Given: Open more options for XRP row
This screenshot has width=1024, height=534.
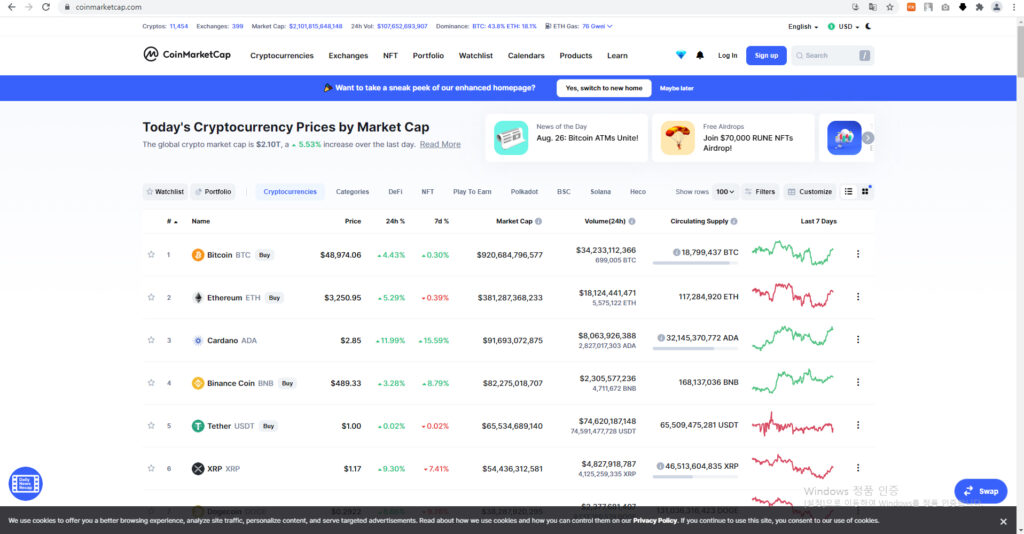Looking at the screenshot, I should pyautogui.click(x=858, y=467).
